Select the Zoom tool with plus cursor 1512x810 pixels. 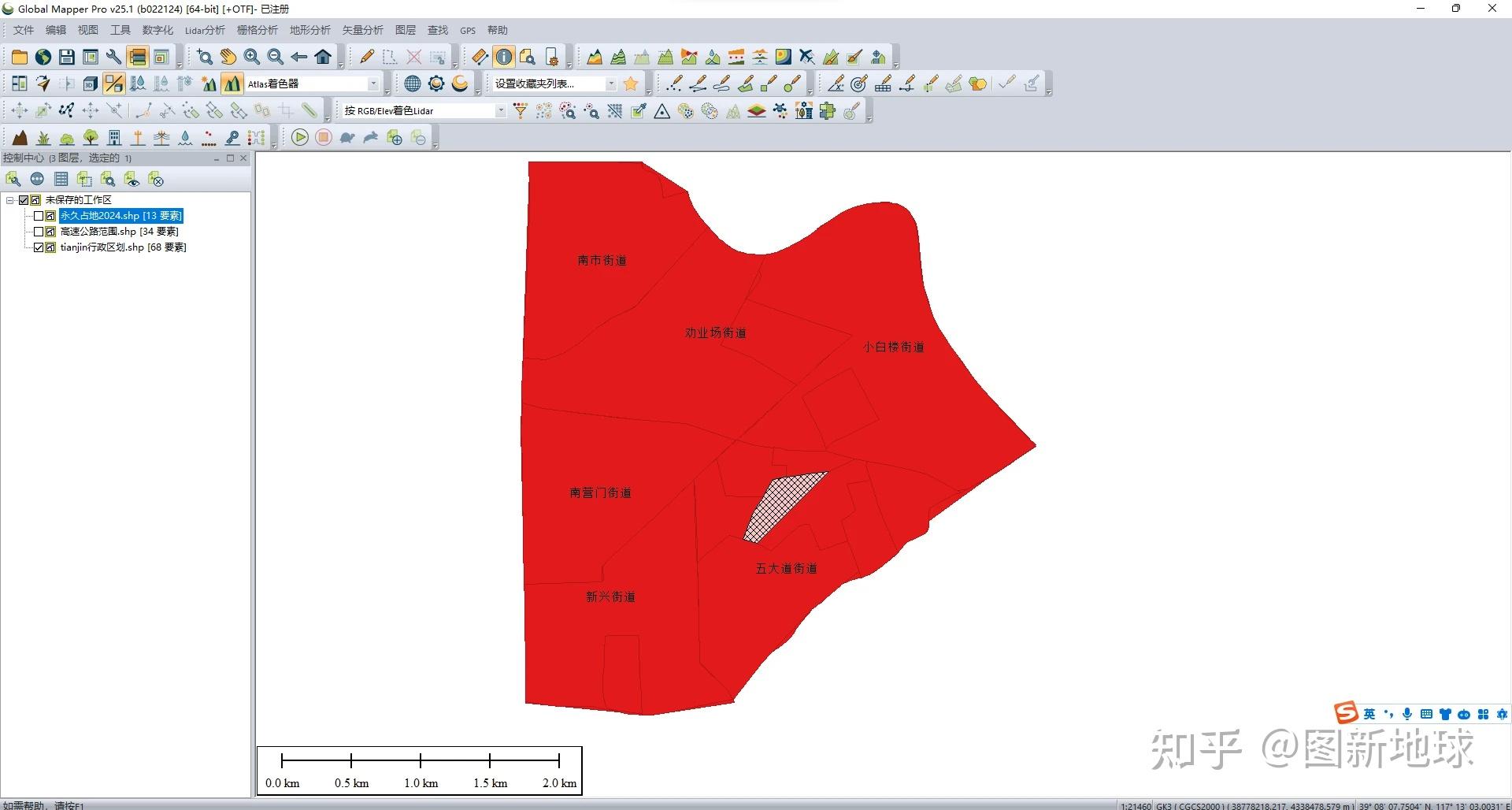pyautogui.click(x=205, y=57)
